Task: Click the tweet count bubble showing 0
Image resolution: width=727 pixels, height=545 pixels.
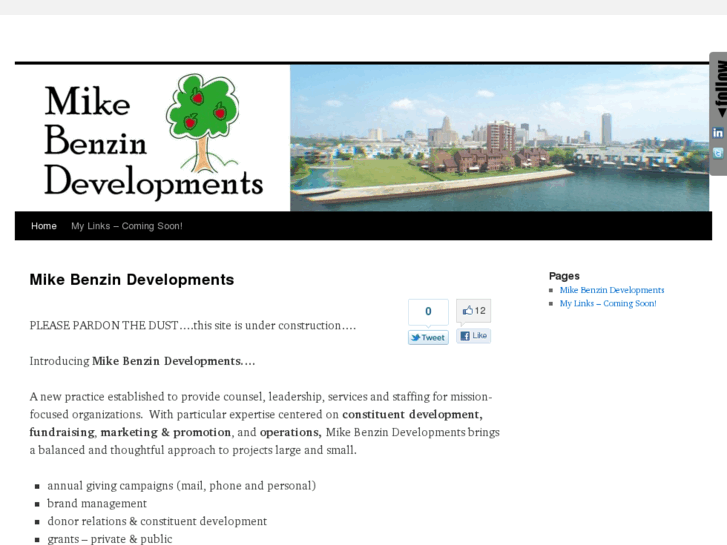Action: point(428,312)
